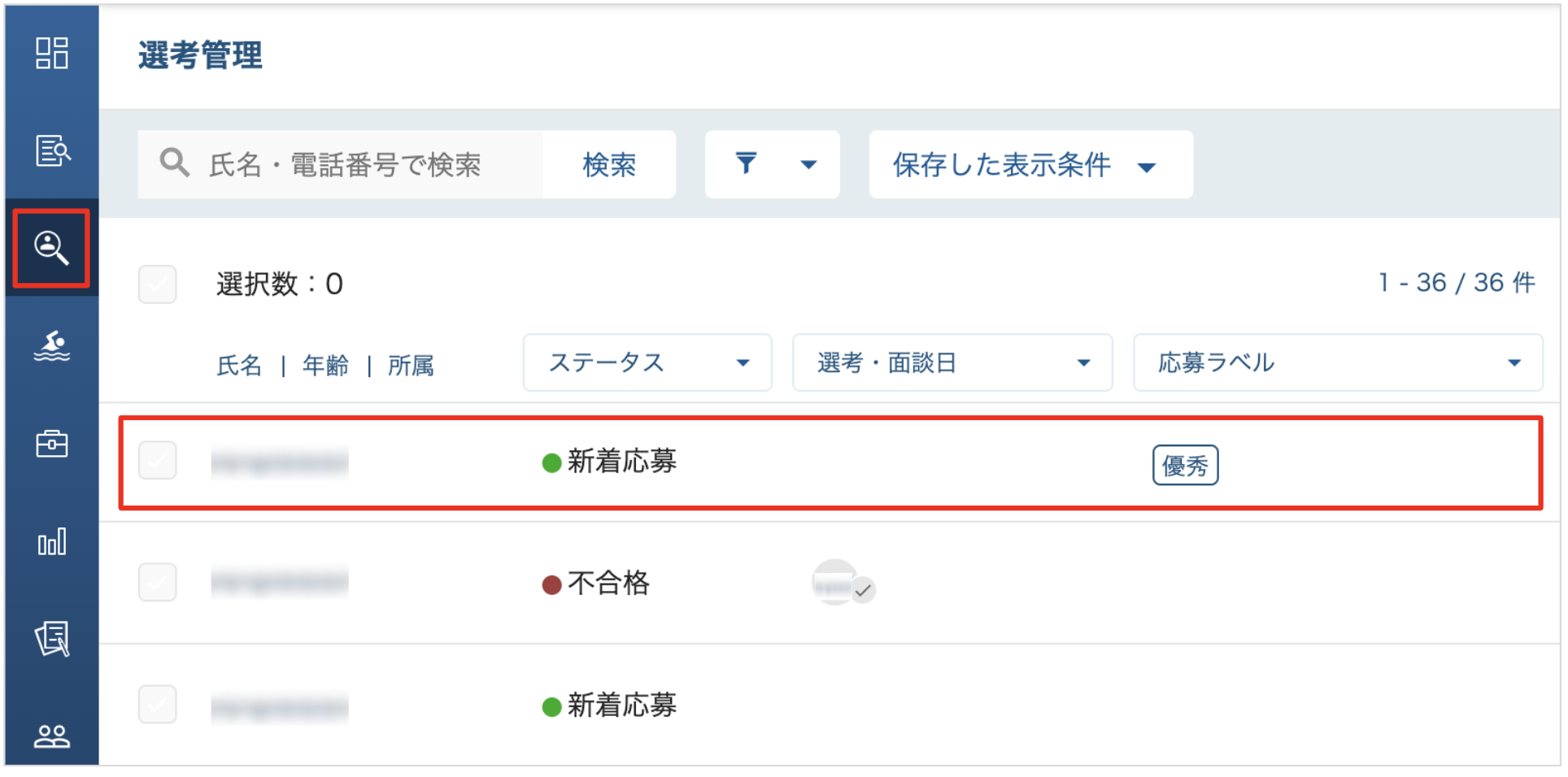The width and height of the screenshot is (1568, 777).
Task: Open the 応募ラベル dropdown
Action: point(1338,362)
